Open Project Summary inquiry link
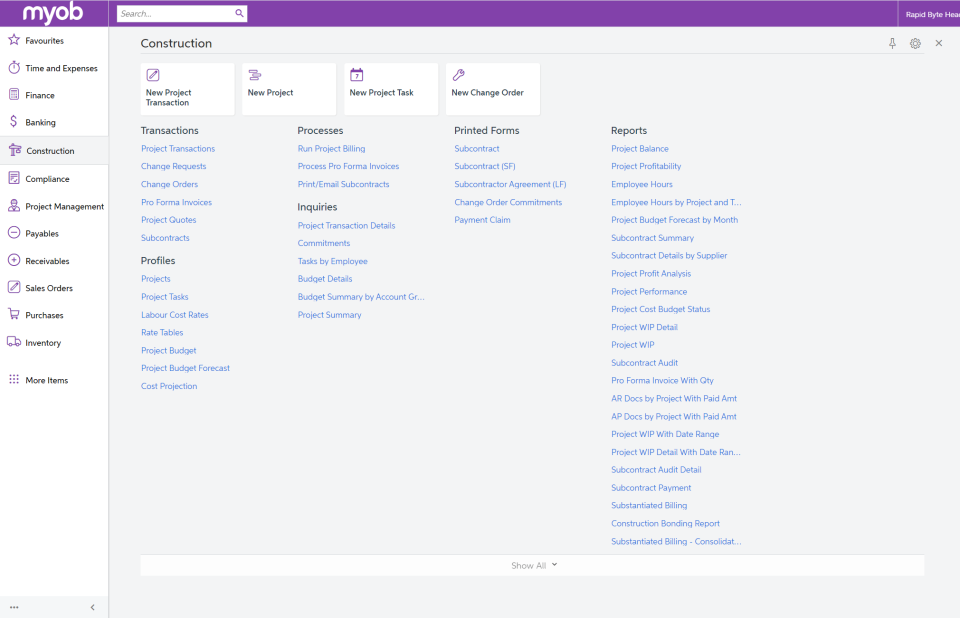Viewport: 960px width, 618px height. (x=329, y=315)
